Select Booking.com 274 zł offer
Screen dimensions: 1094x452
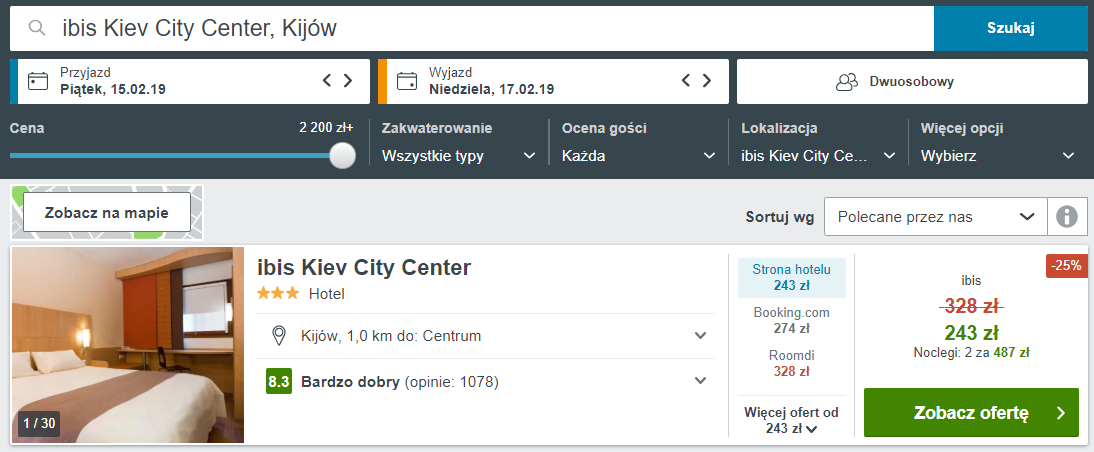point(791,320)
